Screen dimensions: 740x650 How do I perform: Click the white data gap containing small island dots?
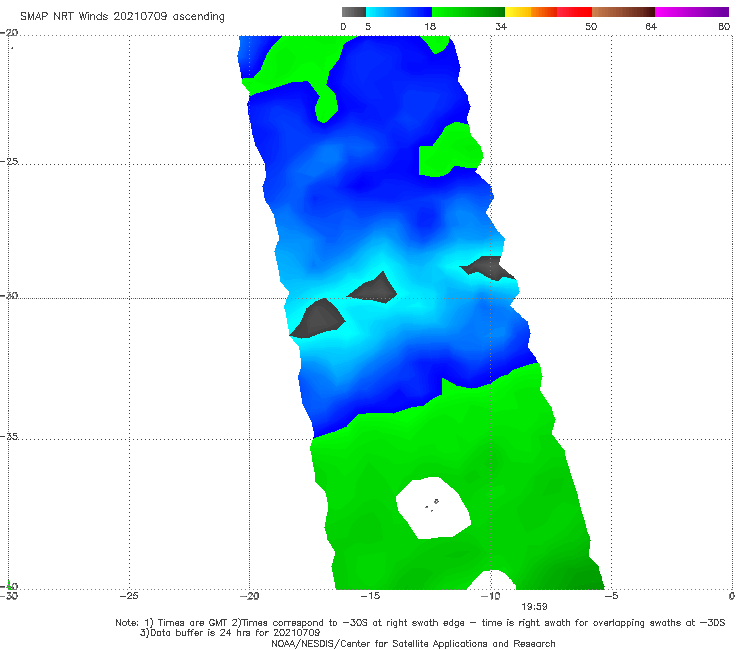click(433, 508)
